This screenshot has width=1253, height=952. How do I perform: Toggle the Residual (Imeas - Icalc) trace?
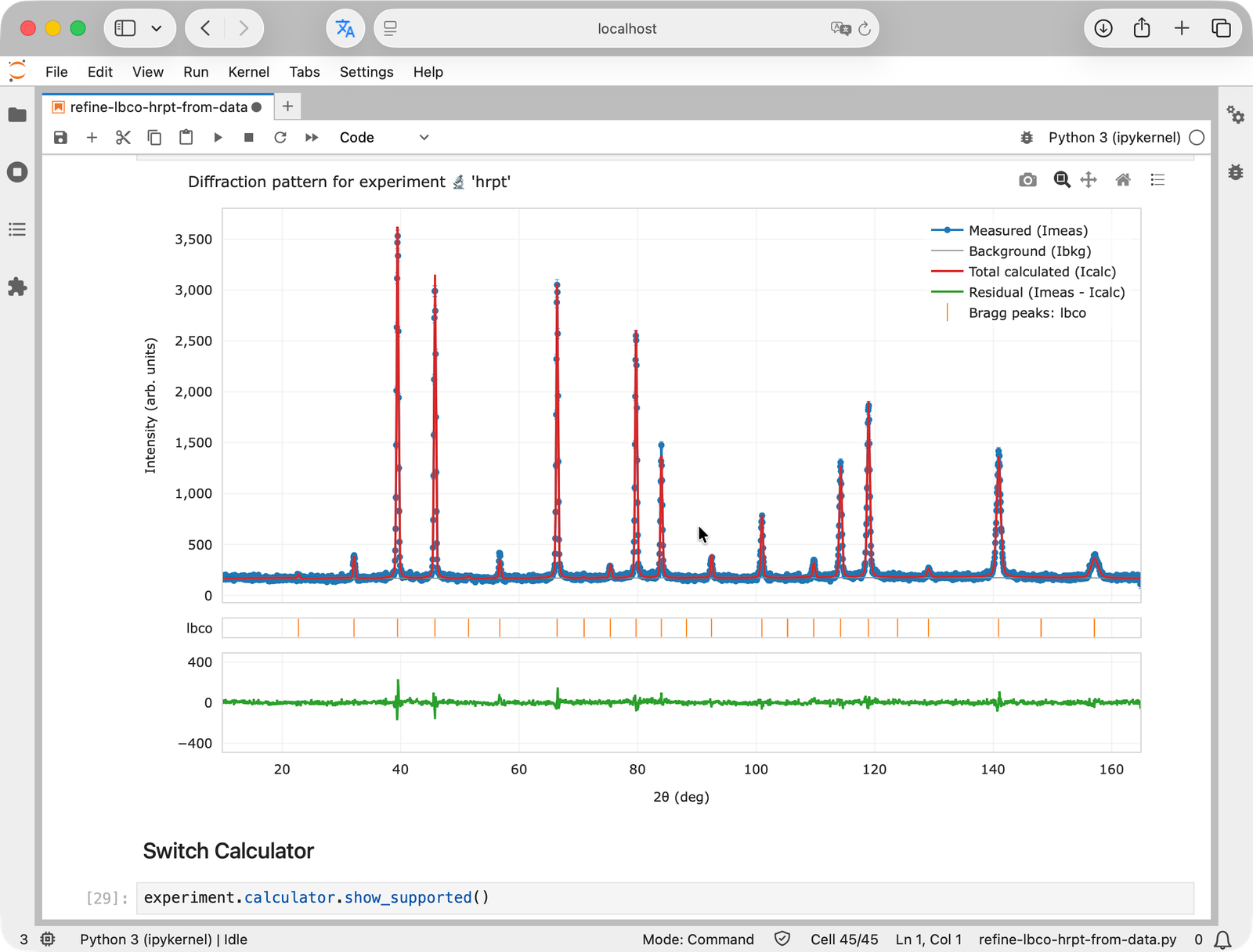point(1028,292)
